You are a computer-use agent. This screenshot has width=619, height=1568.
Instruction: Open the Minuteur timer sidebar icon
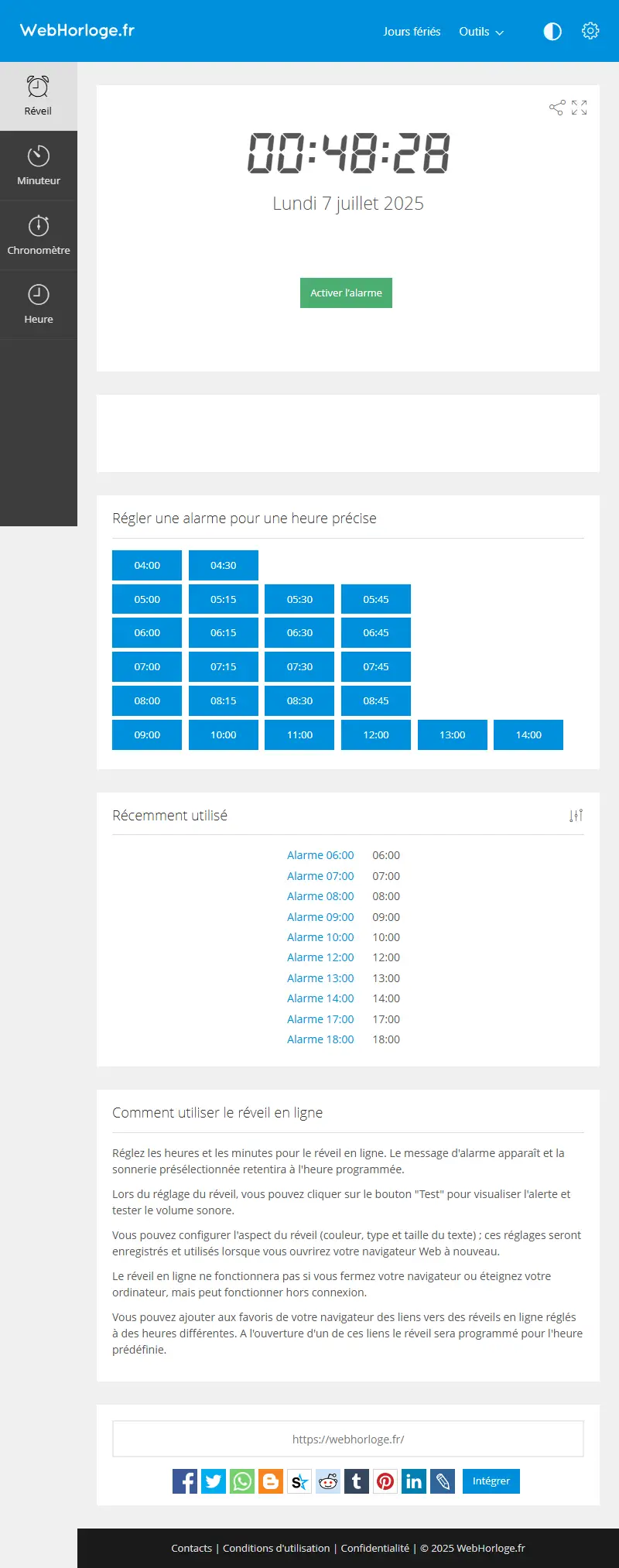[38, 166]
